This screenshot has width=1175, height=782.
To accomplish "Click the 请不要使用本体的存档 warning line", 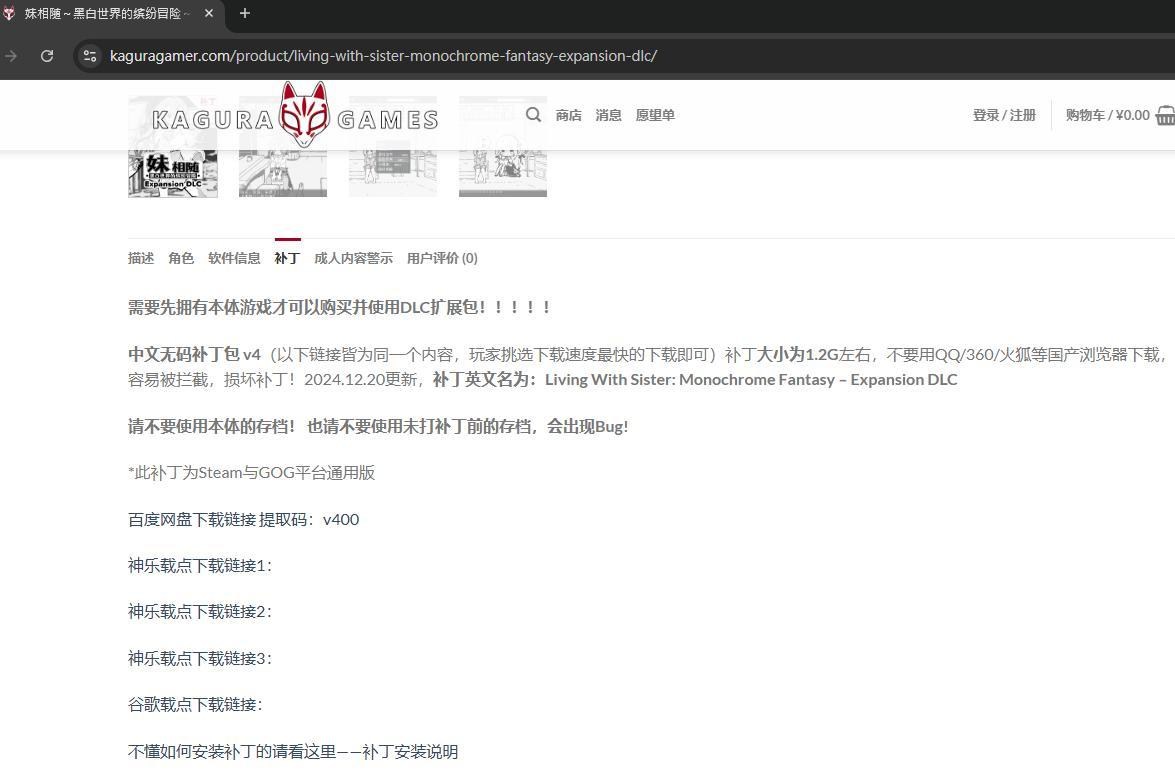I will (378, 427).
